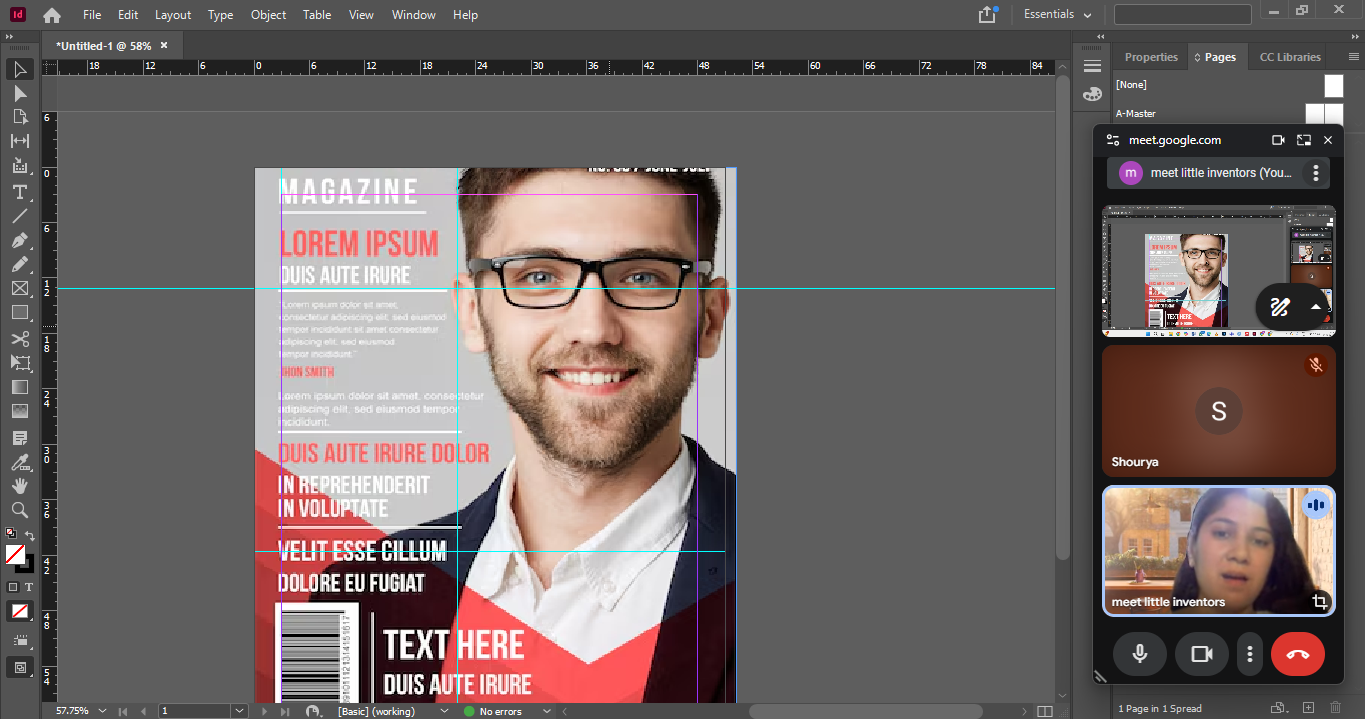This screenshot has height=719, width=1365.
Task: Expand the zoom level dropdown
Action: point(102,711)
